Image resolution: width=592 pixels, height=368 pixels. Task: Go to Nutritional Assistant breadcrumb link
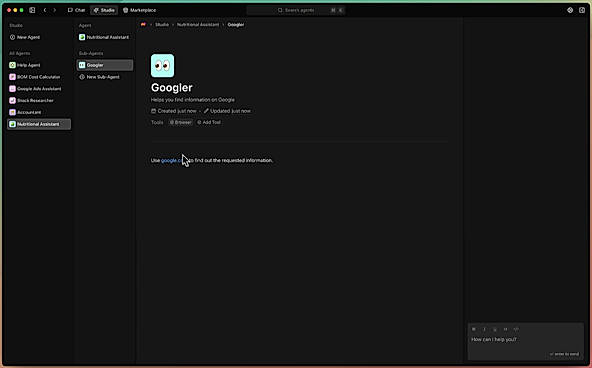(198, 25)
